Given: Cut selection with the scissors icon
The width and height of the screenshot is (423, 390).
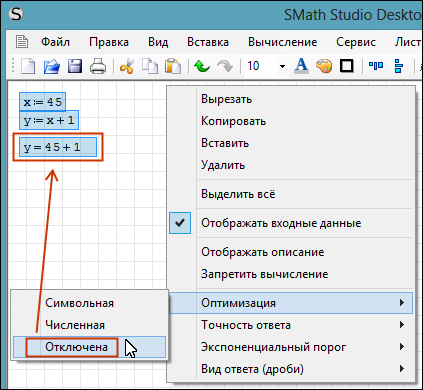Looking at the screenshot, I should coord(127,66).
